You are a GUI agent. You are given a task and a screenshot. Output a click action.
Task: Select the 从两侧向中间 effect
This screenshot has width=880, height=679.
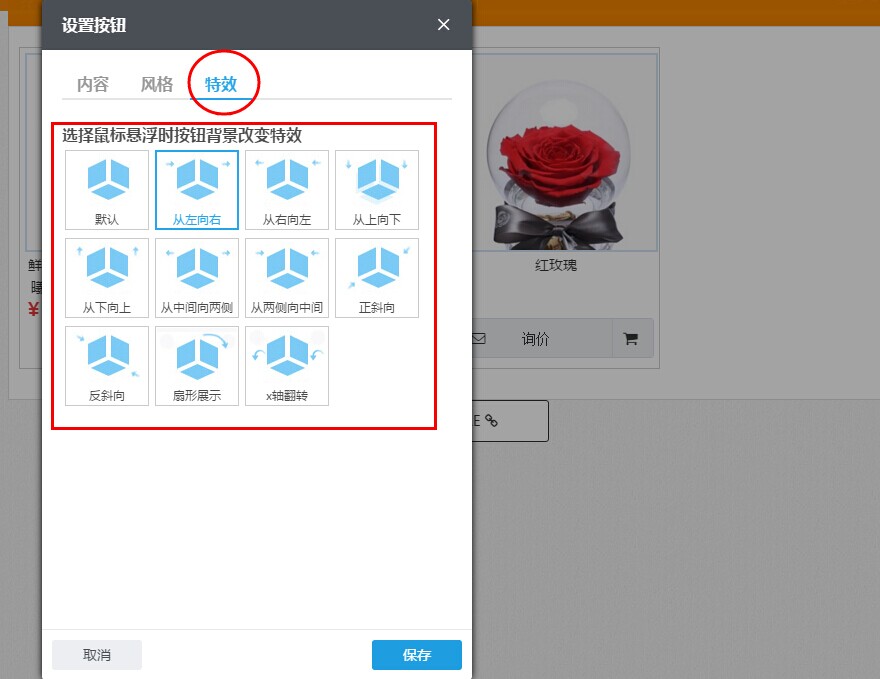tap(287, 278)
